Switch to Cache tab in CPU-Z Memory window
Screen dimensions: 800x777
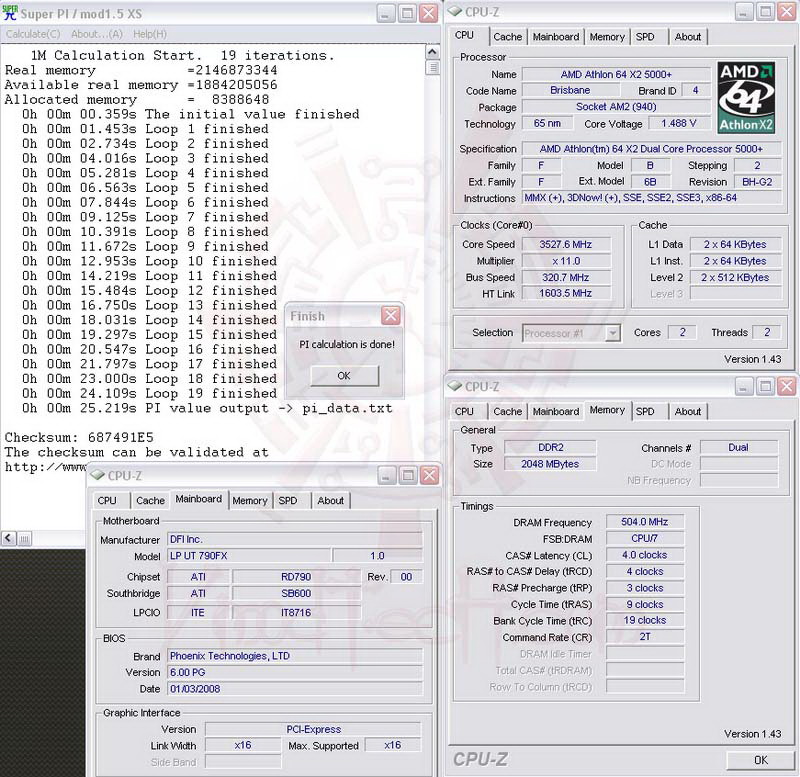tap(508, 411)
